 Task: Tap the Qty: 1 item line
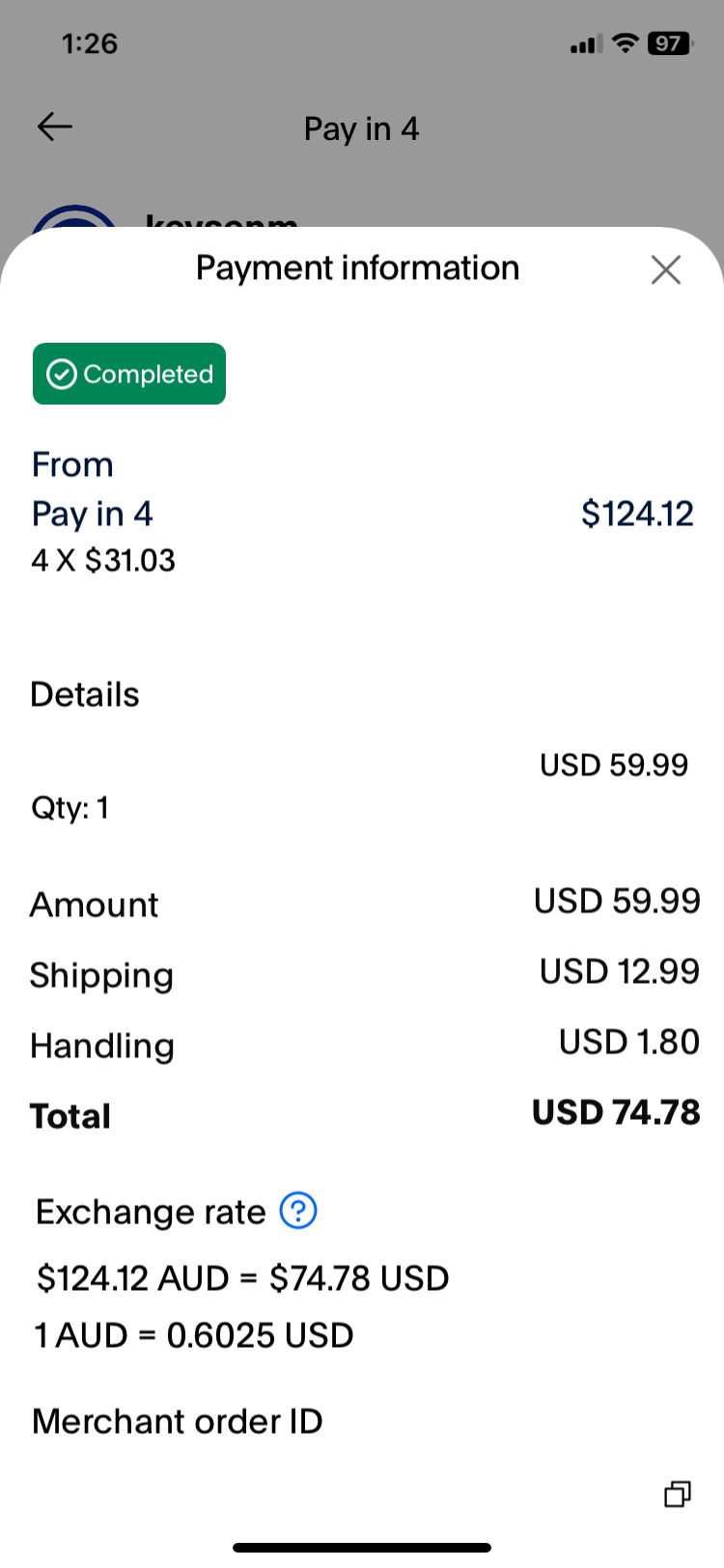coord(70,807)
